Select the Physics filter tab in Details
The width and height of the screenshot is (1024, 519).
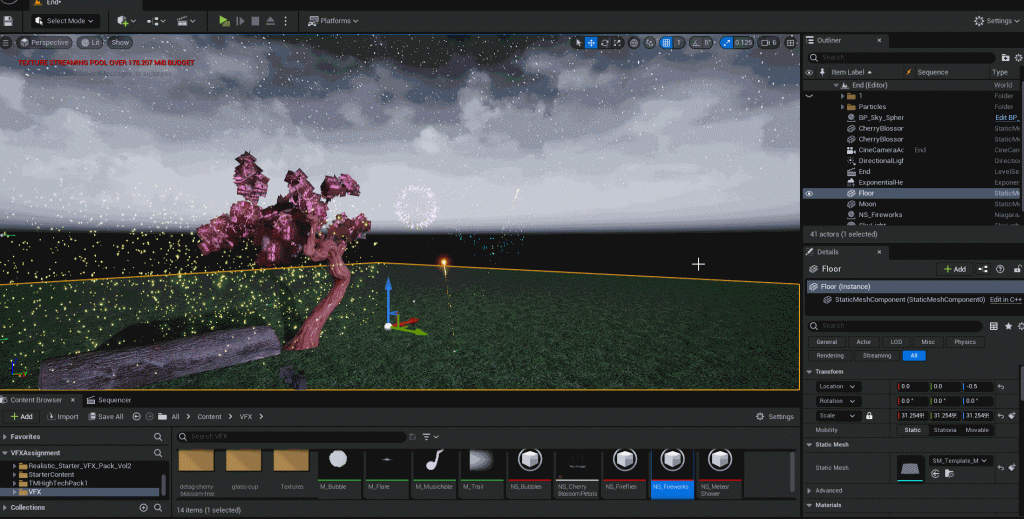click(x=964, y=342)
